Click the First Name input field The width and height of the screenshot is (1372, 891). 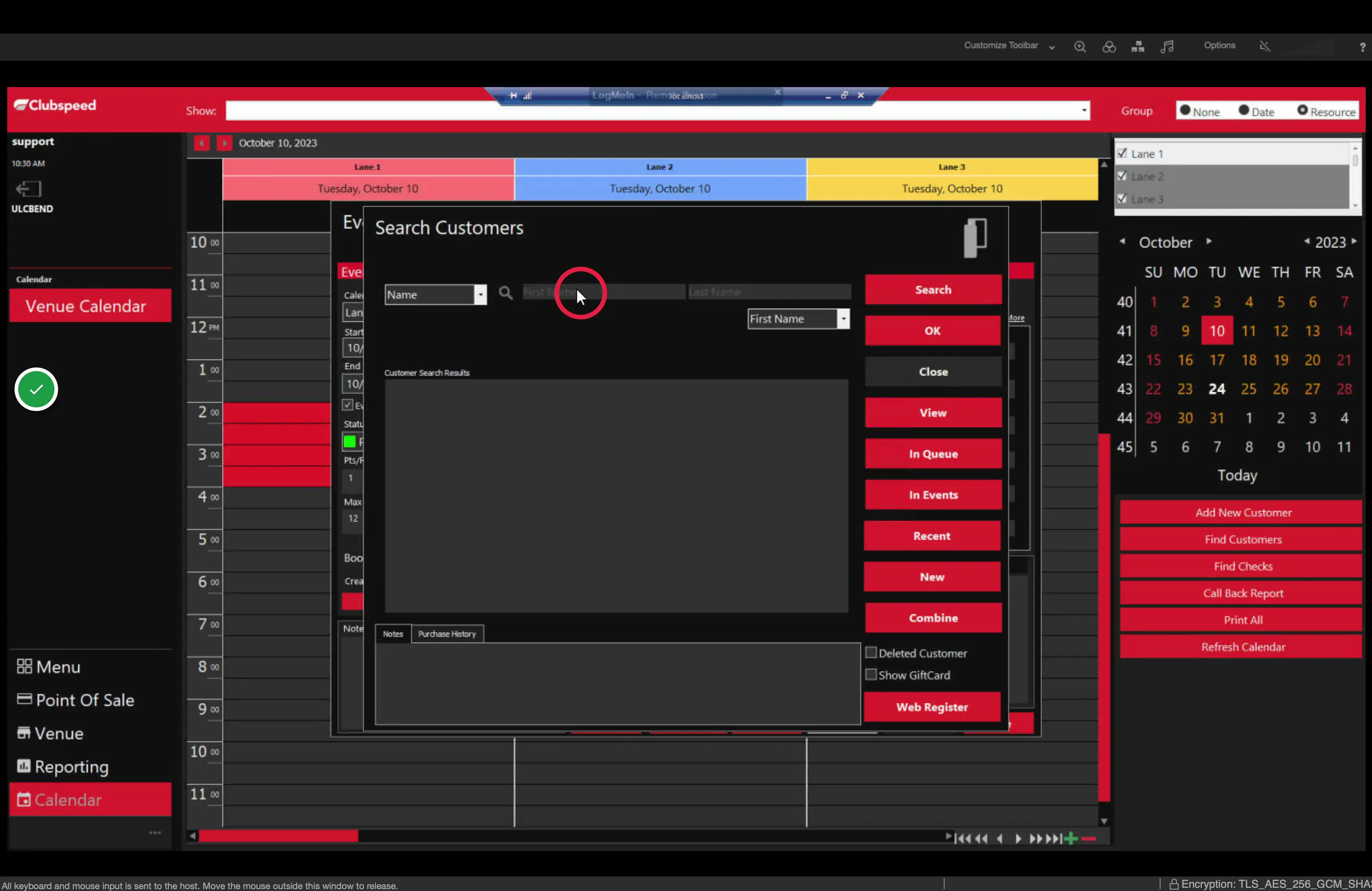click(x=603, y=292)
